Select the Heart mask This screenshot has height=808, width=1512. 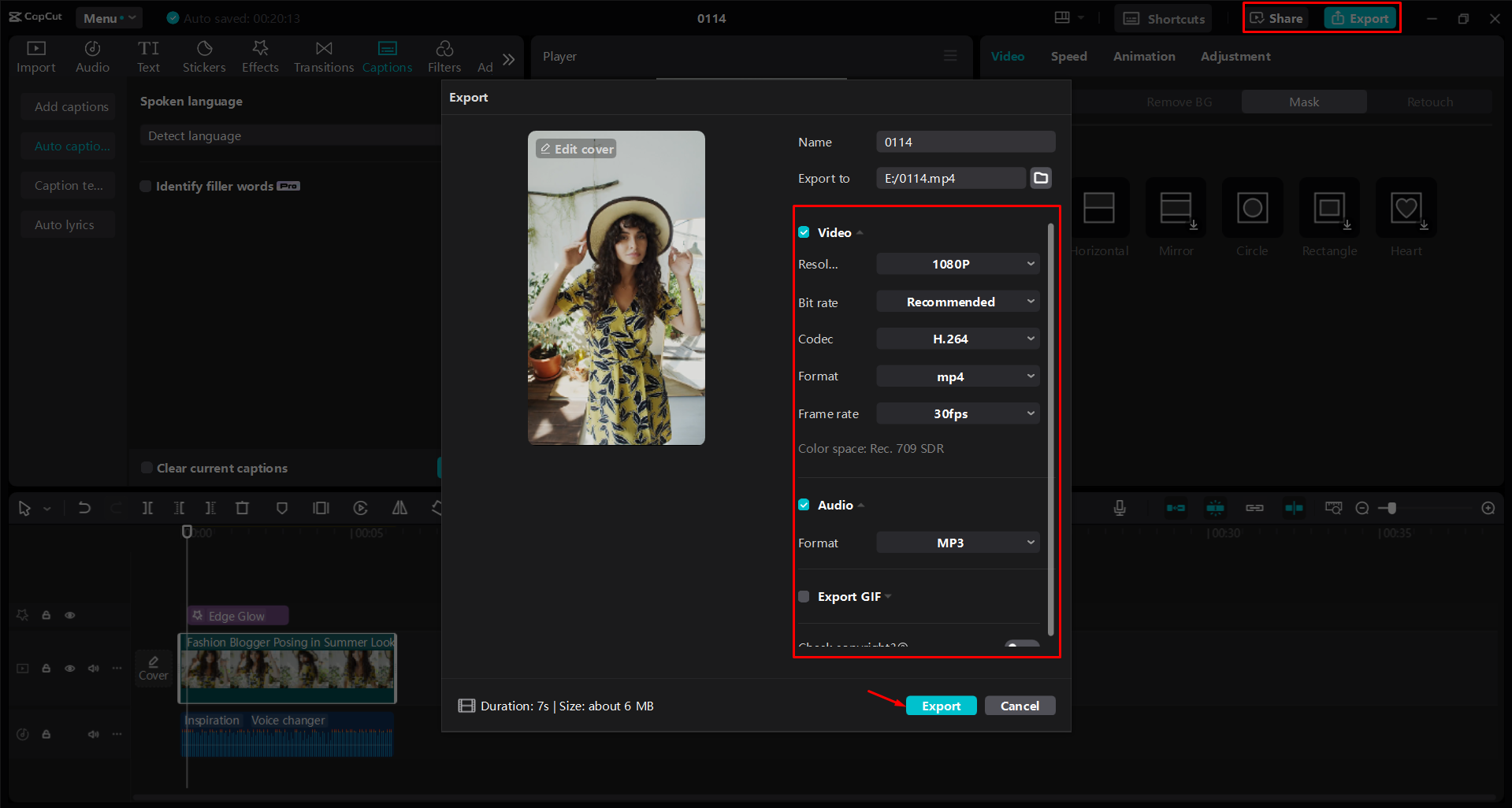1406,208
